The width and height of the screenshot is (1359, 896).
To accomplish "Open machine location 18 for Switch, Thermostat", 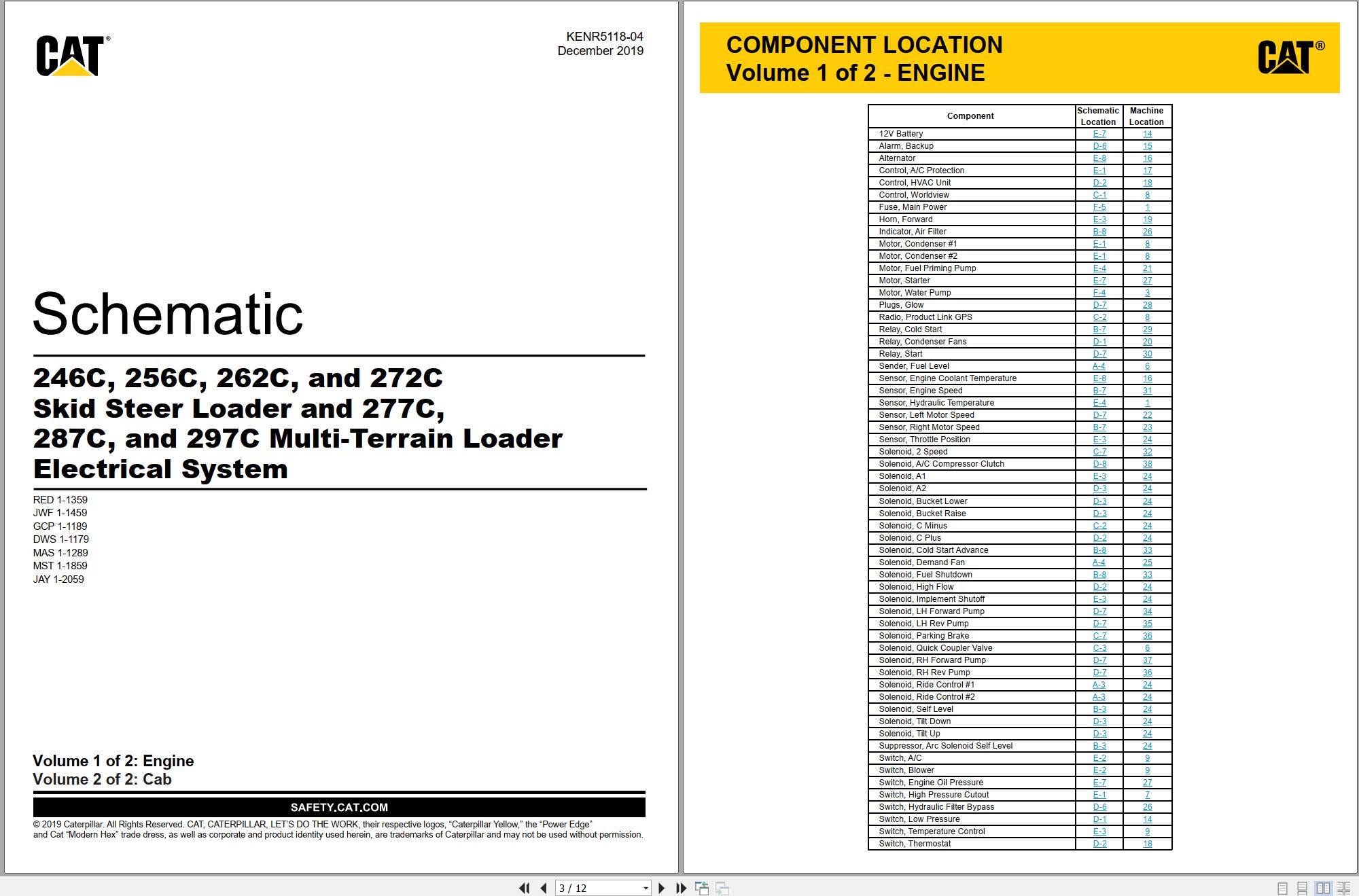I will [x=1147, y=844].
